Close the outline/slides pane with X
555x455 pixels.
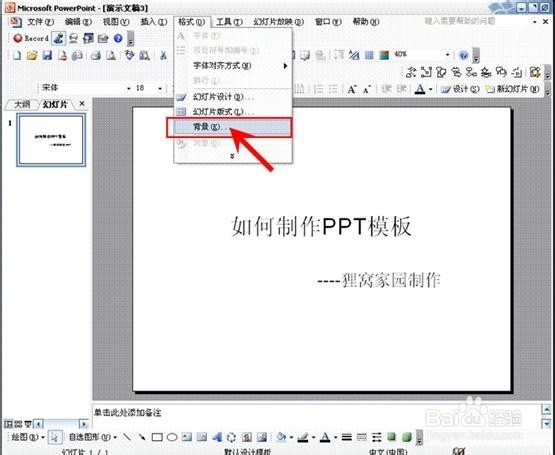tap(82, 104)
